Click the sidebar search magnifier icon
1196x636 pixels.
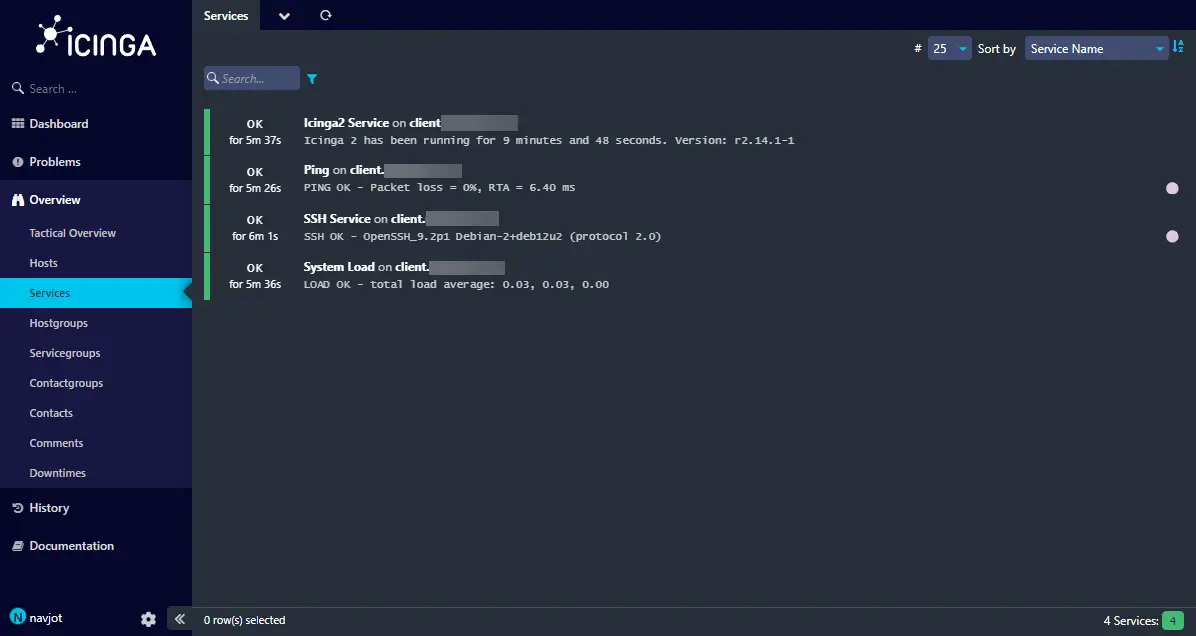pos(18,88)
